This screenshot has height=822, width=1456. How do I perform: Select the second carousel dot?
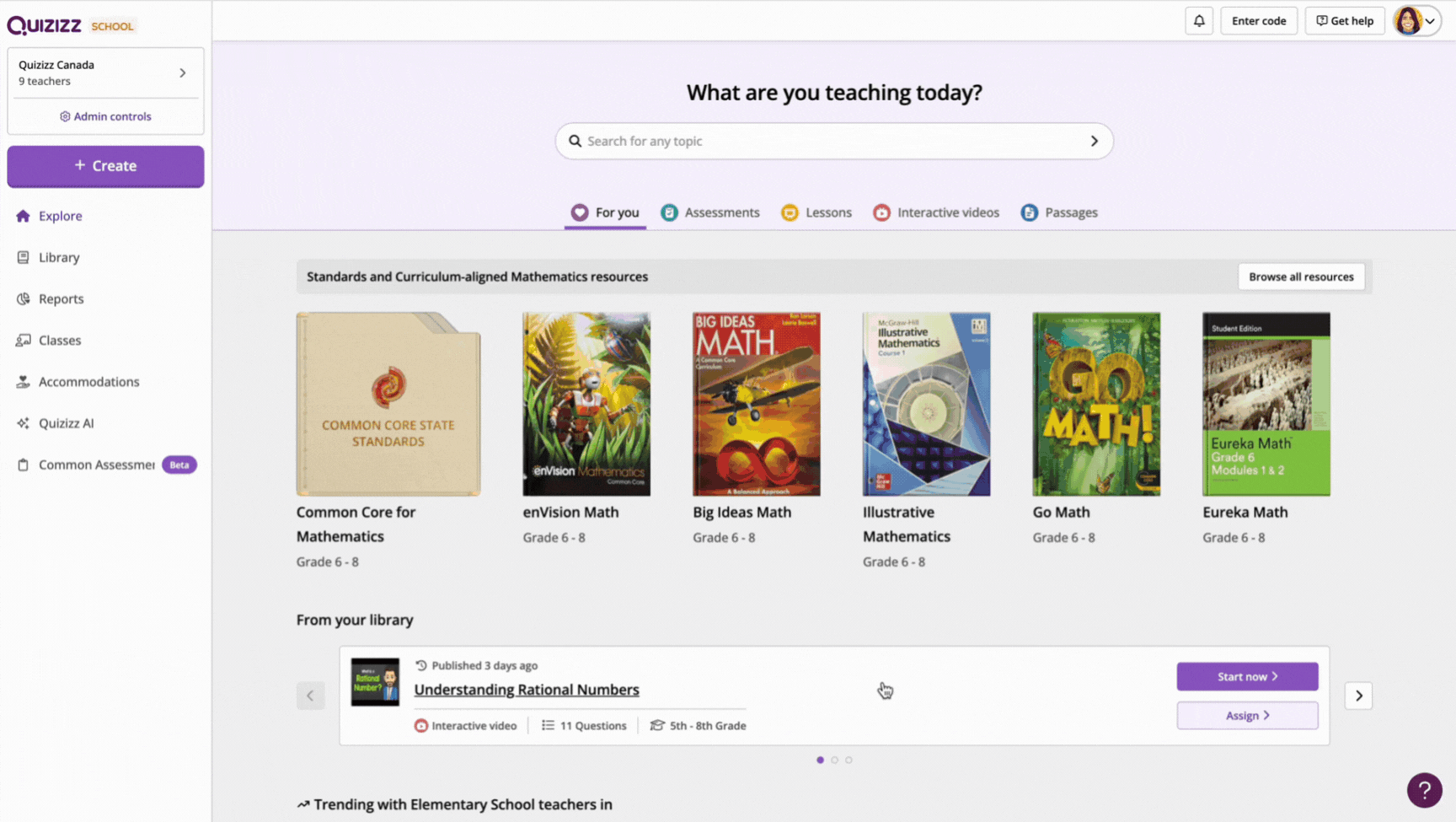[x=834, y=760]
